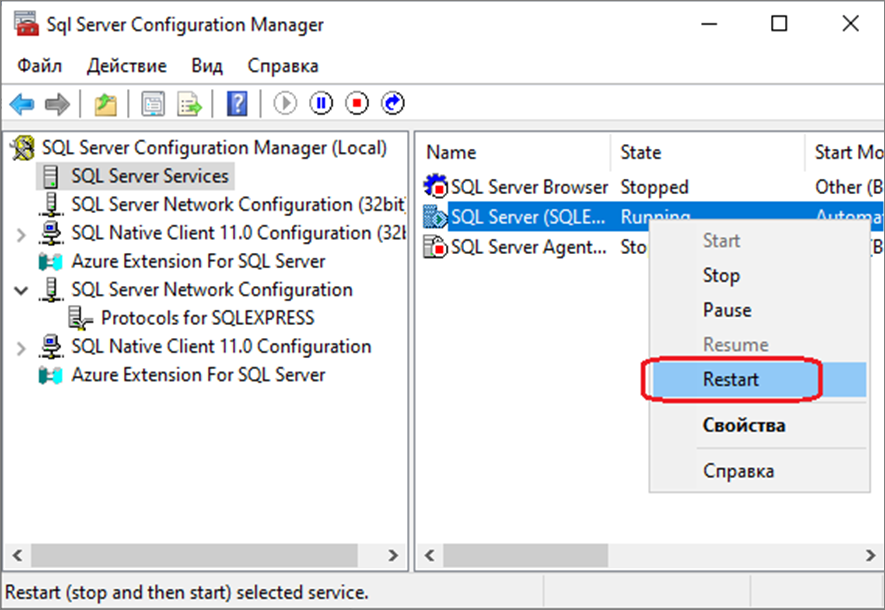Screen dimensions: 885x610
Task: Choose Pause in the context menu
Action: (759, 310)
